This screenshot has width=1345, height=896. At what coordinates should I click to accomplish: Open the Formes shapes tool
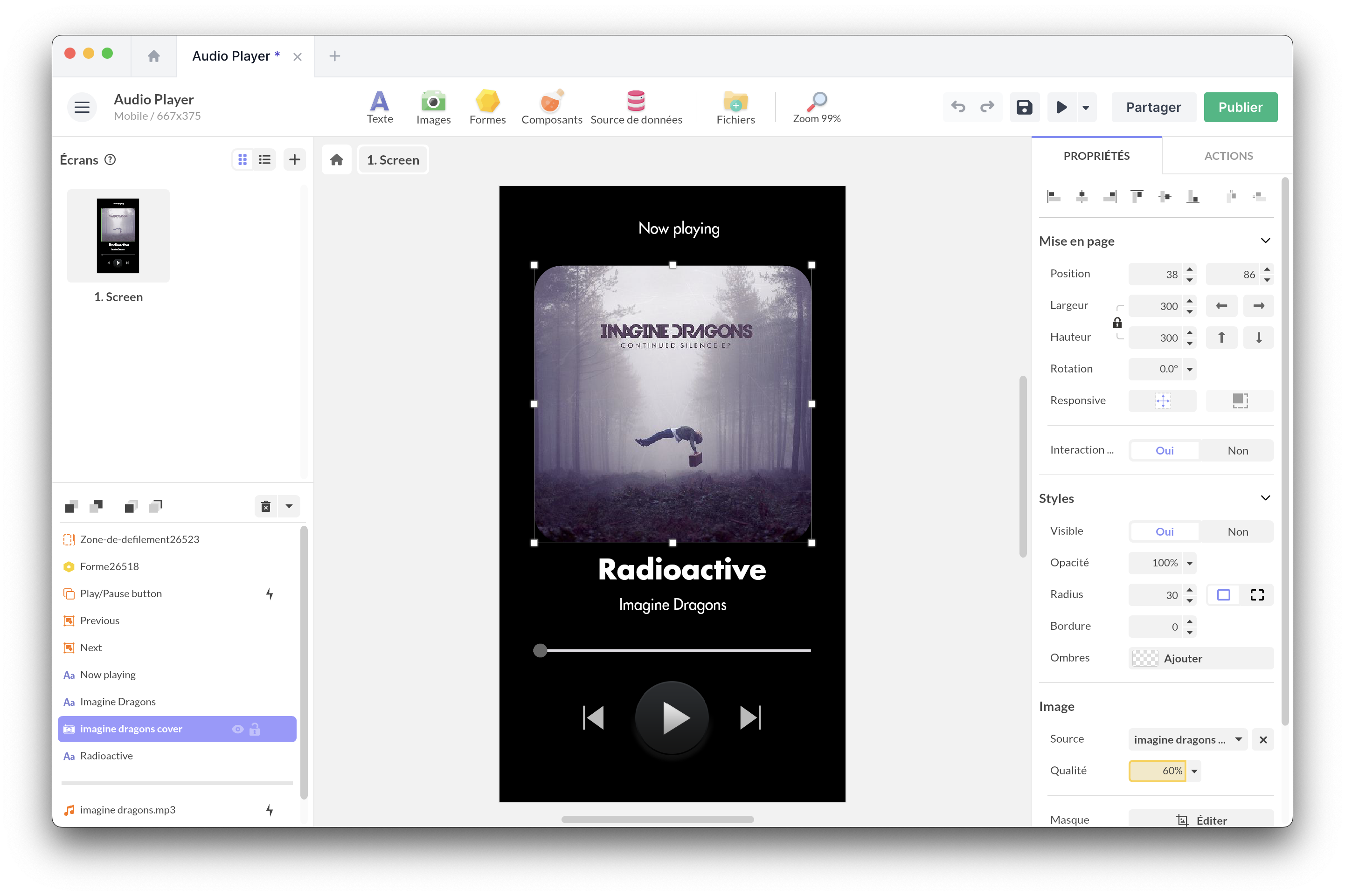487,107
